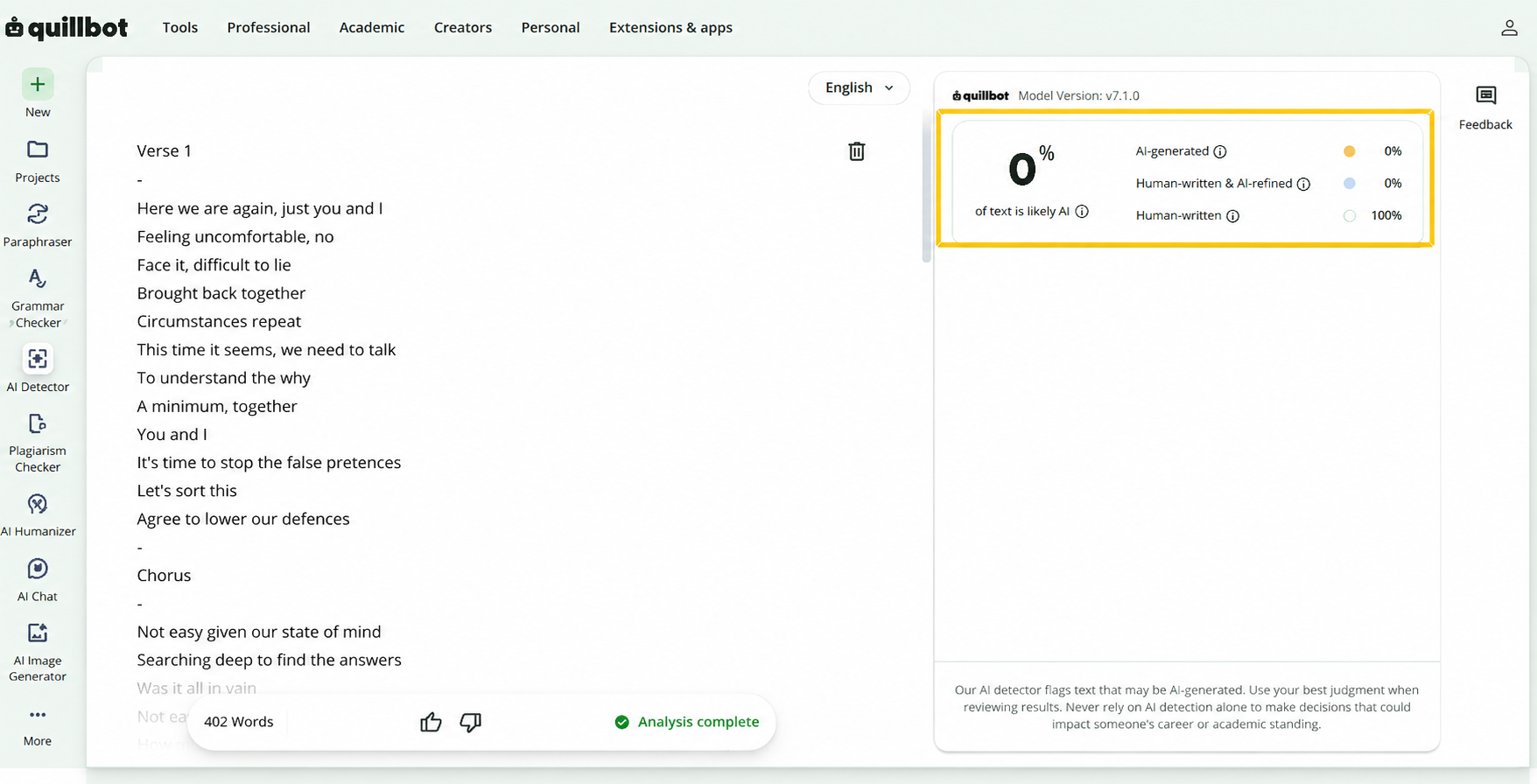
Task: Delete text with trash icon
Action: (857, 151)
